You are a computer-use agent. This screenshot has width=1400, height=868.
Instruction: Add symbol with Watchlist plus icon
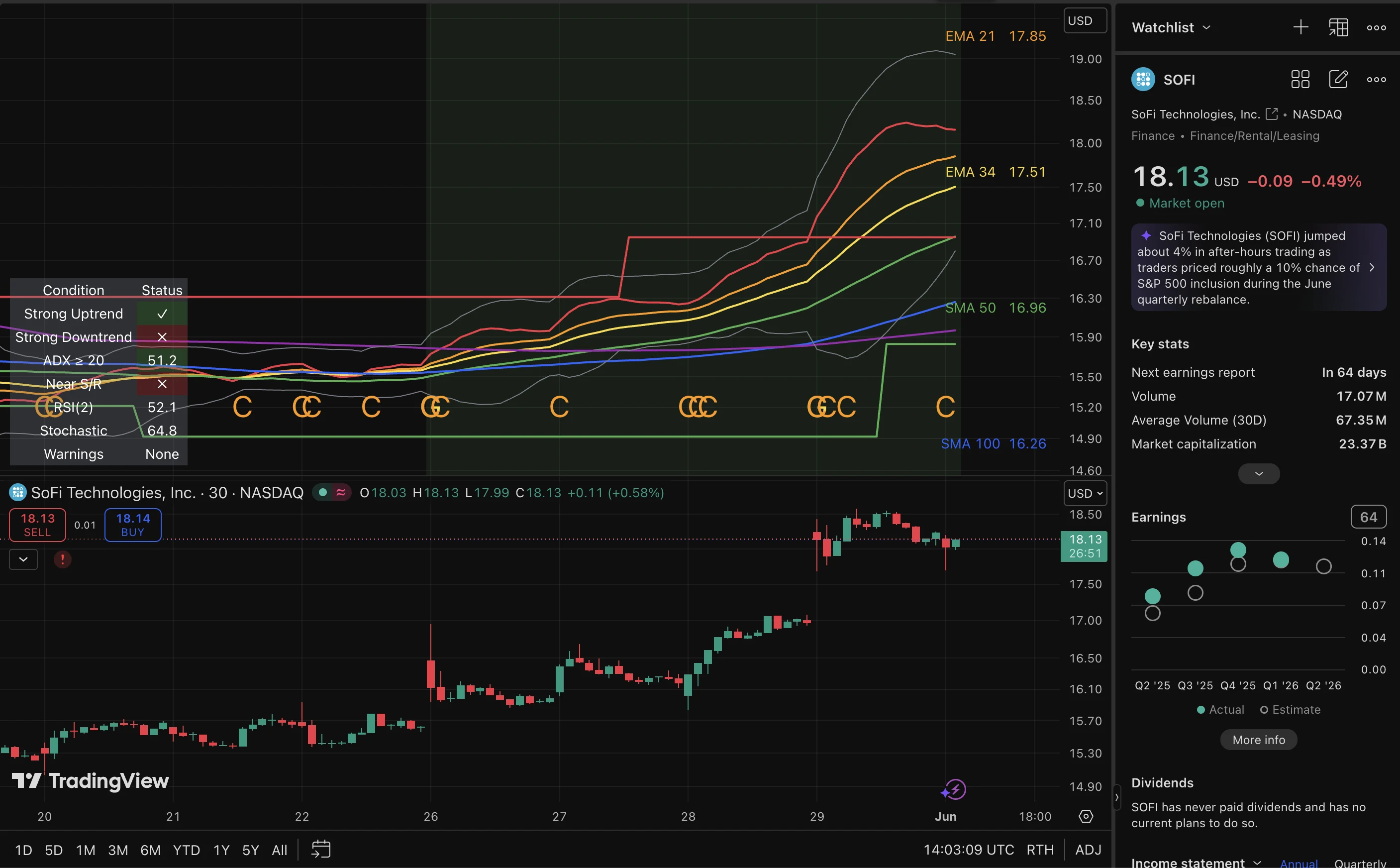click(x=1300, y=27)
